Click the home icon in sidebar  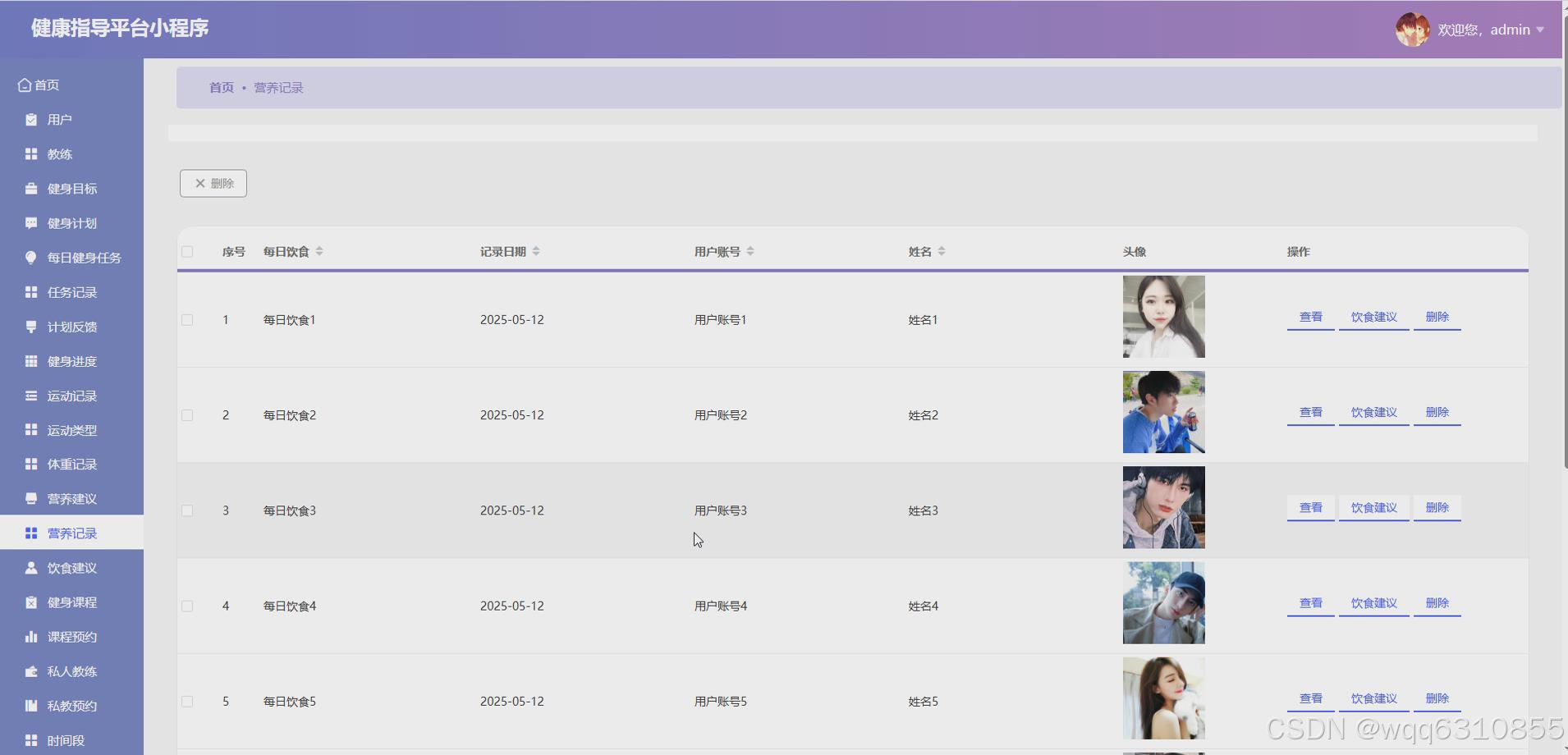(x=25, y=85)
